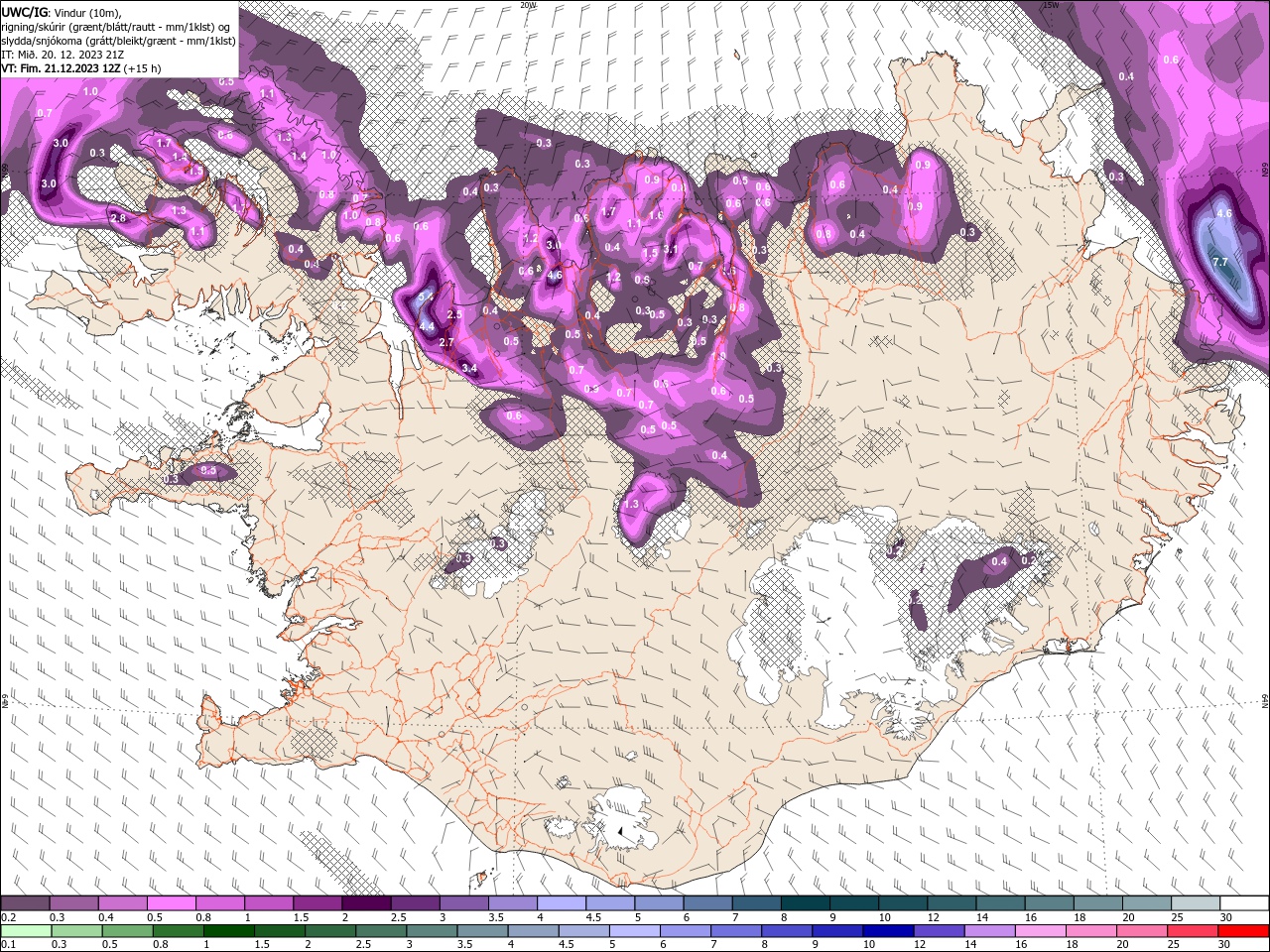Click the '15W' longitude label
This screenshot has height=952, width=1270.
point(1052,5)
